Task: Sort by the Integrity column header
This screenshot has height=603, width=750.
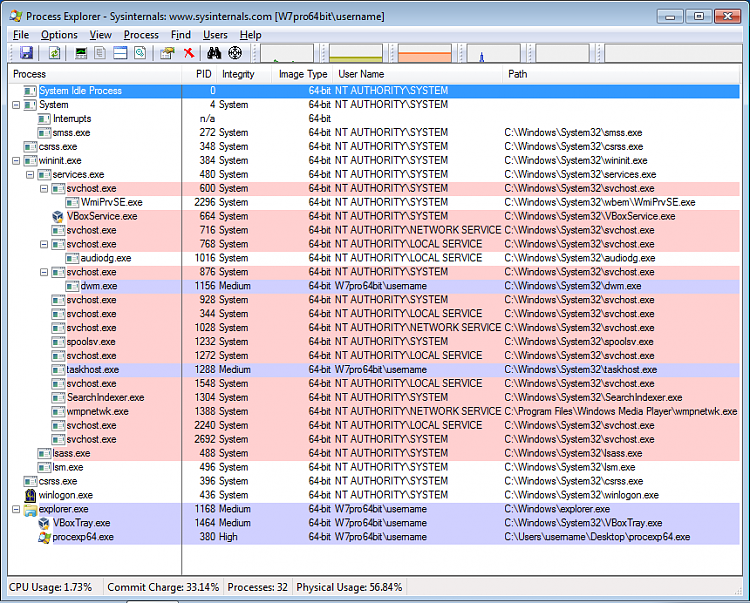Action: [x=244, y=74]
